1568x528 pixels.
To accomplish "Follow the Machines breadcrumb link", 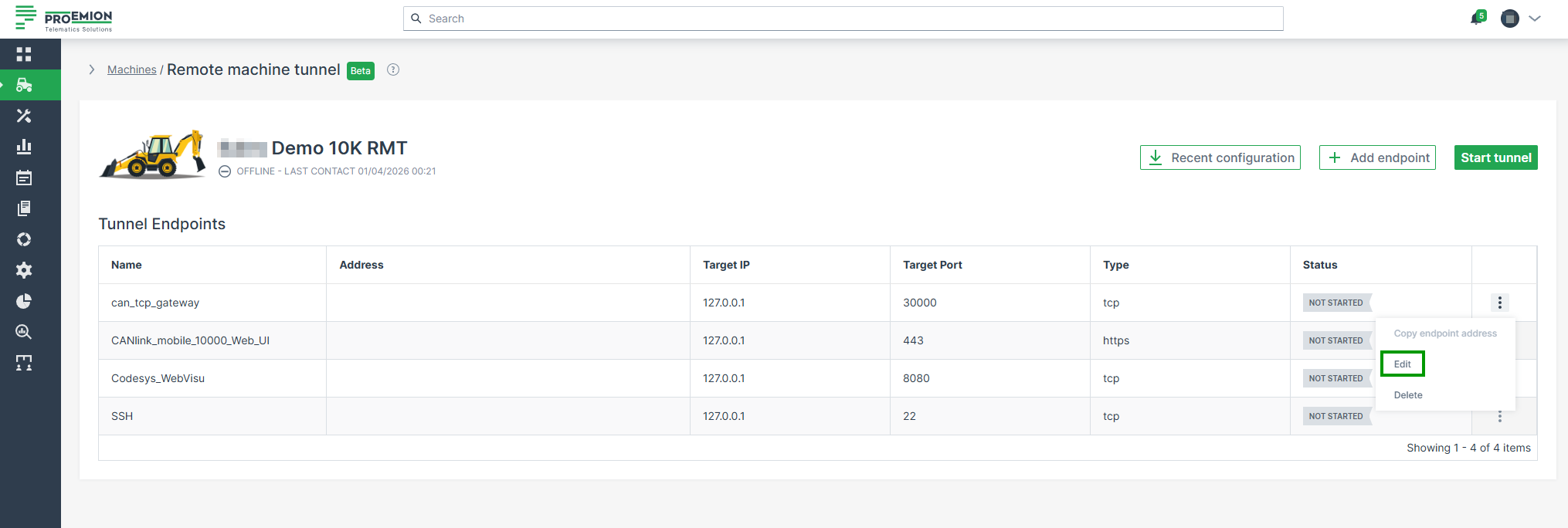I will (x=131, y=69).
